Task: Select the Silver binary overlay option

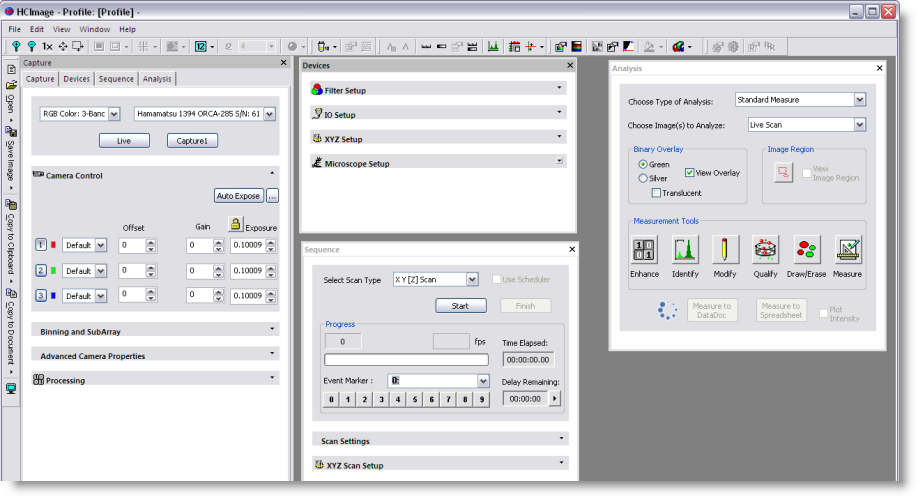Action: tap(643, 178)
